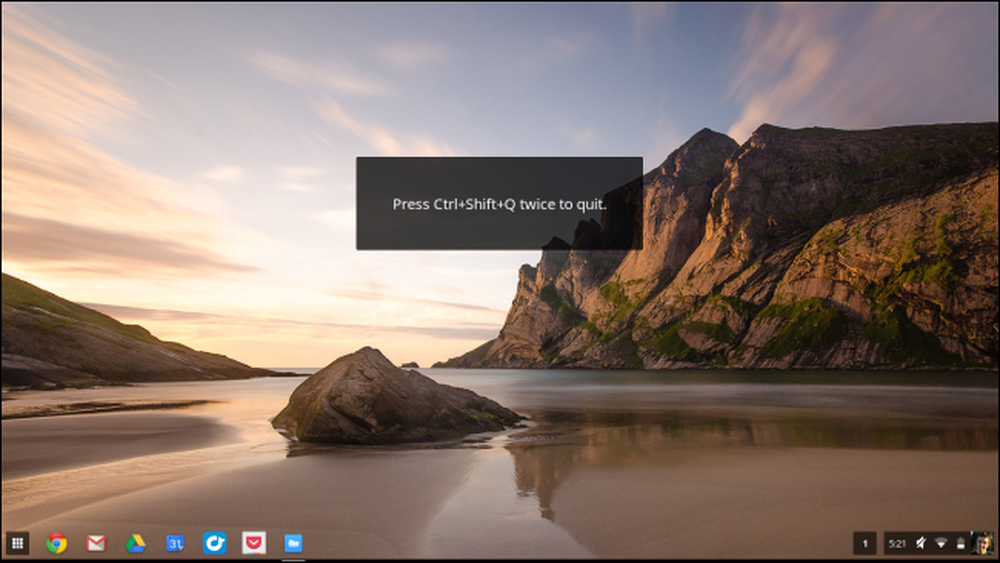Open the Files app
Image resolution: width=1000 pixels, height=563 pixels.
tap(293, 543)
